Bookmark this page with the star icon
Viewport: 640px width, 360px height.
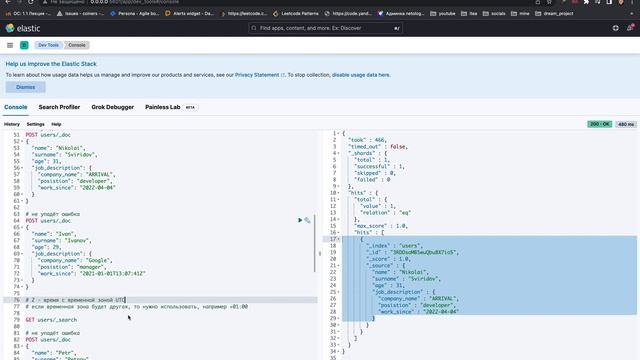[x=549, y=2]
